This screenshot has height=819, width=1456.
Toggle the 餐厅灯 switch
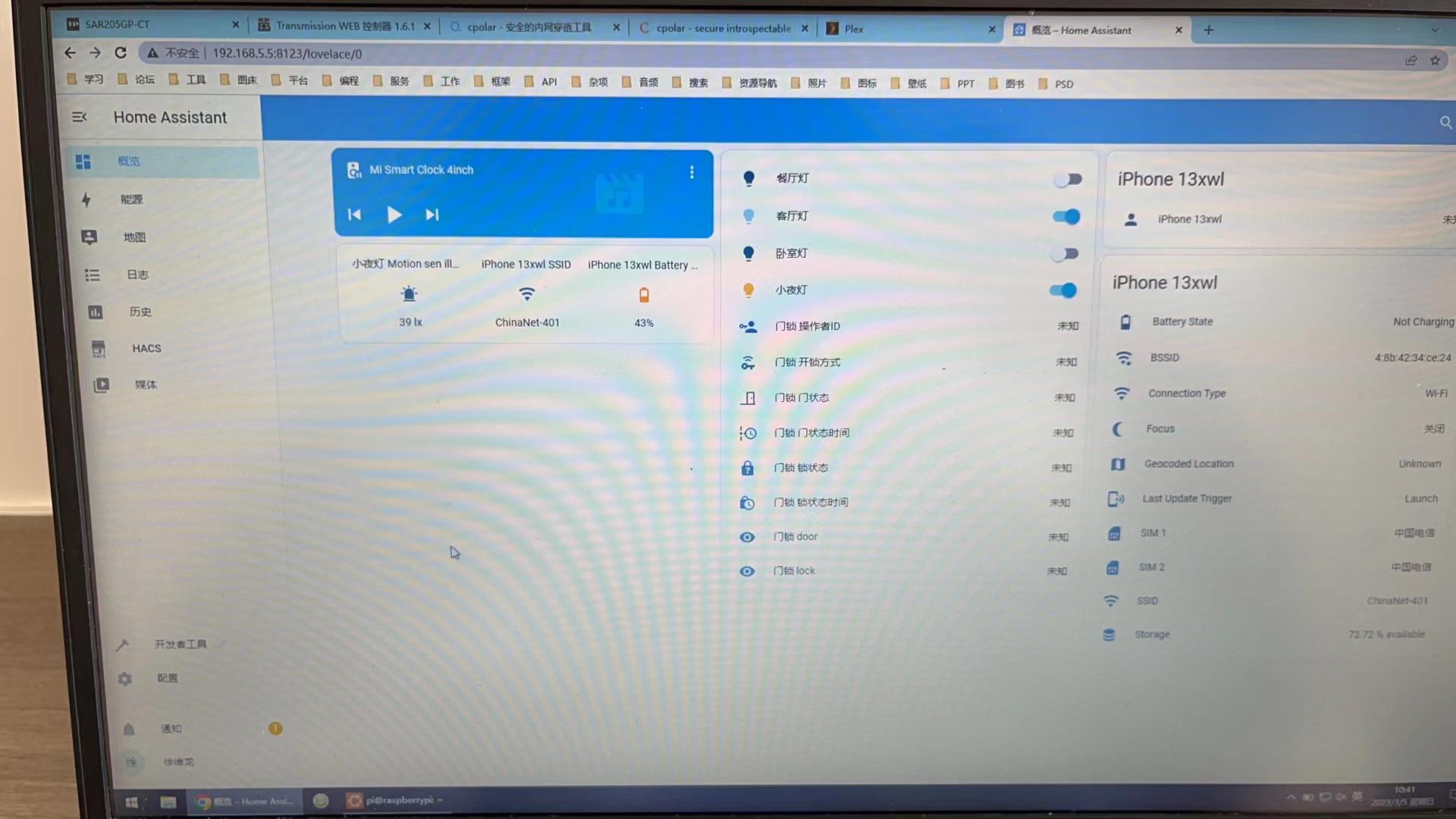(x=1068, y=180)
